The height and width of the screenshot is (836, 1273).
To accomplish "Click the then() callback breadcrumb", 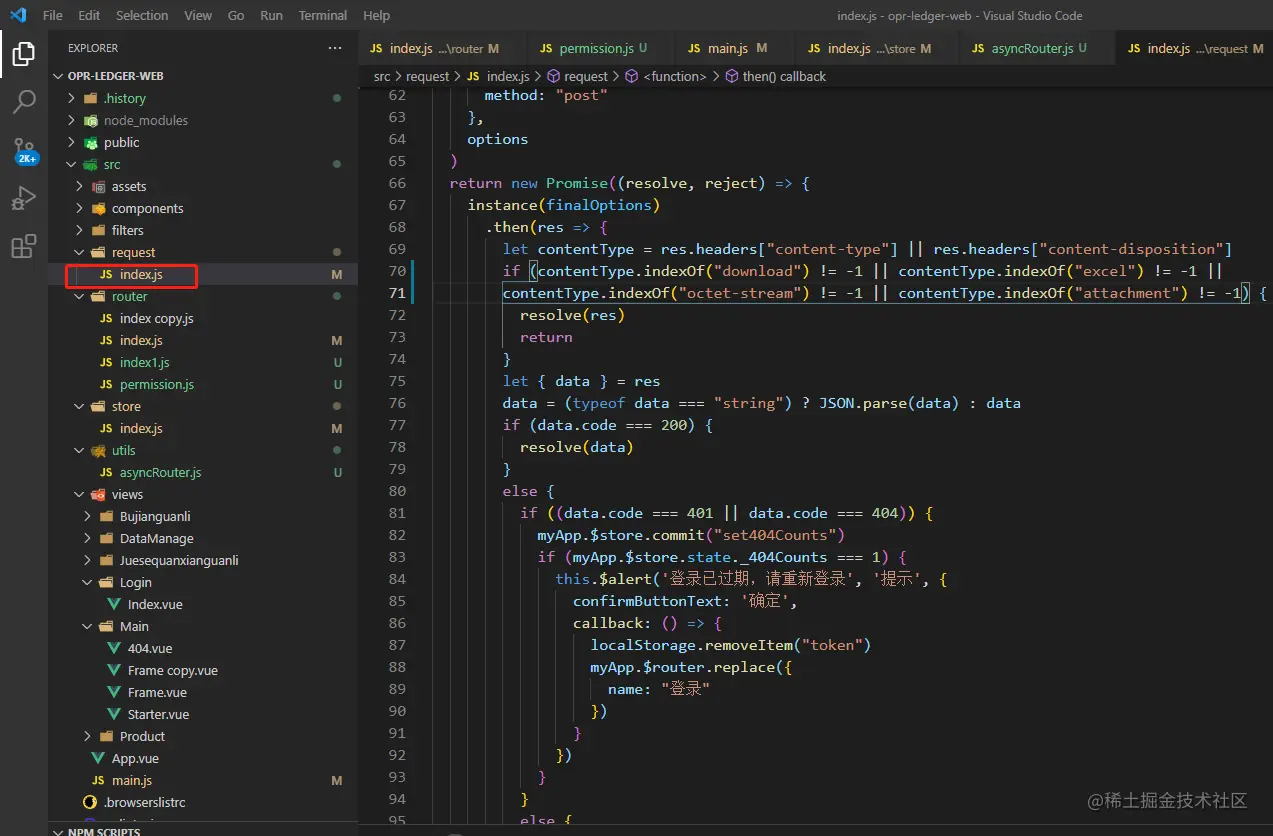I will [x=783, y=76].
